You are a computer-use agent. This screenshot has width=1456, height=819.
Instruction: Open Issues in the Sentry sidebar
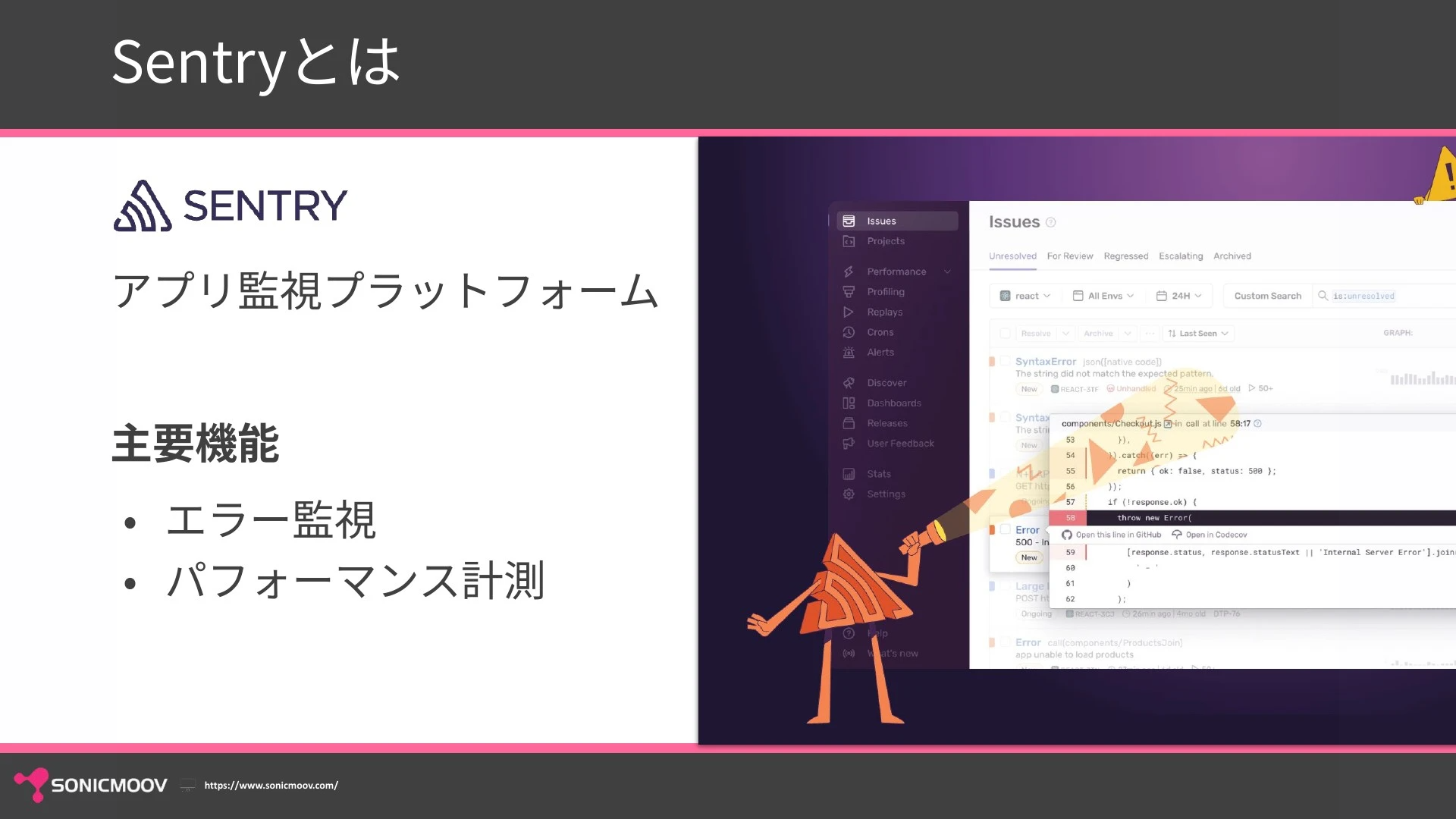coord(897,221)
